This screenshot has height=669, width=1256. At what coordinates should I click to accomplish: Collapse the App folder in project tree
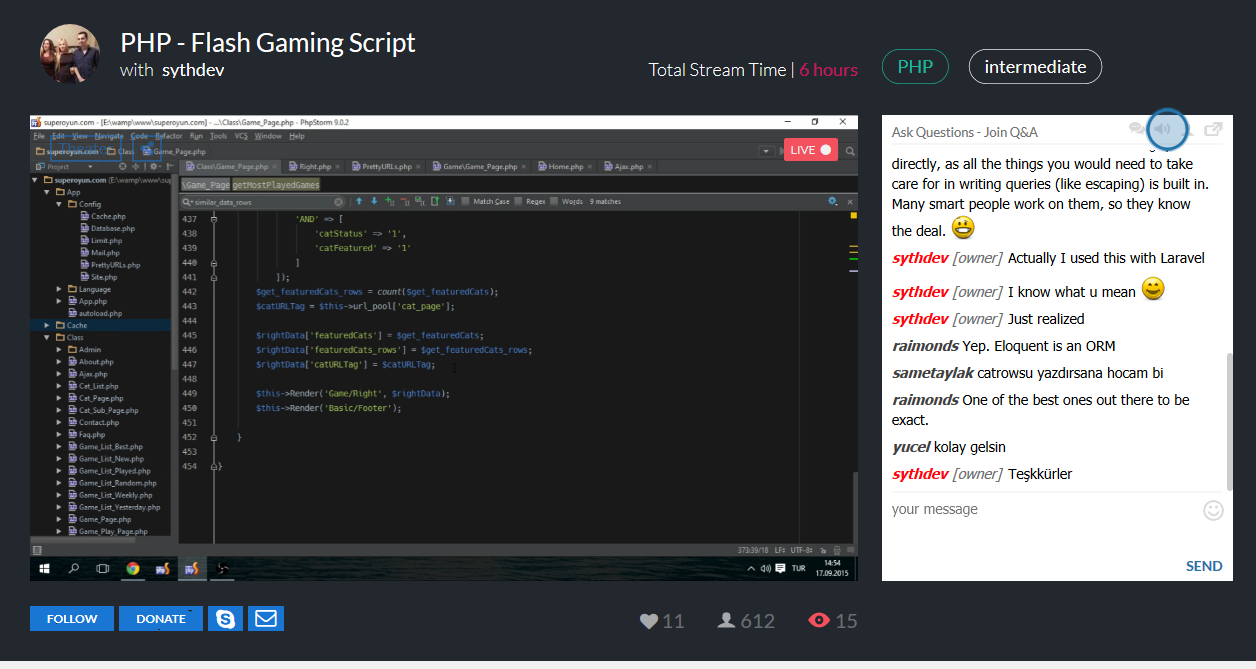click(x=47, y=192)
